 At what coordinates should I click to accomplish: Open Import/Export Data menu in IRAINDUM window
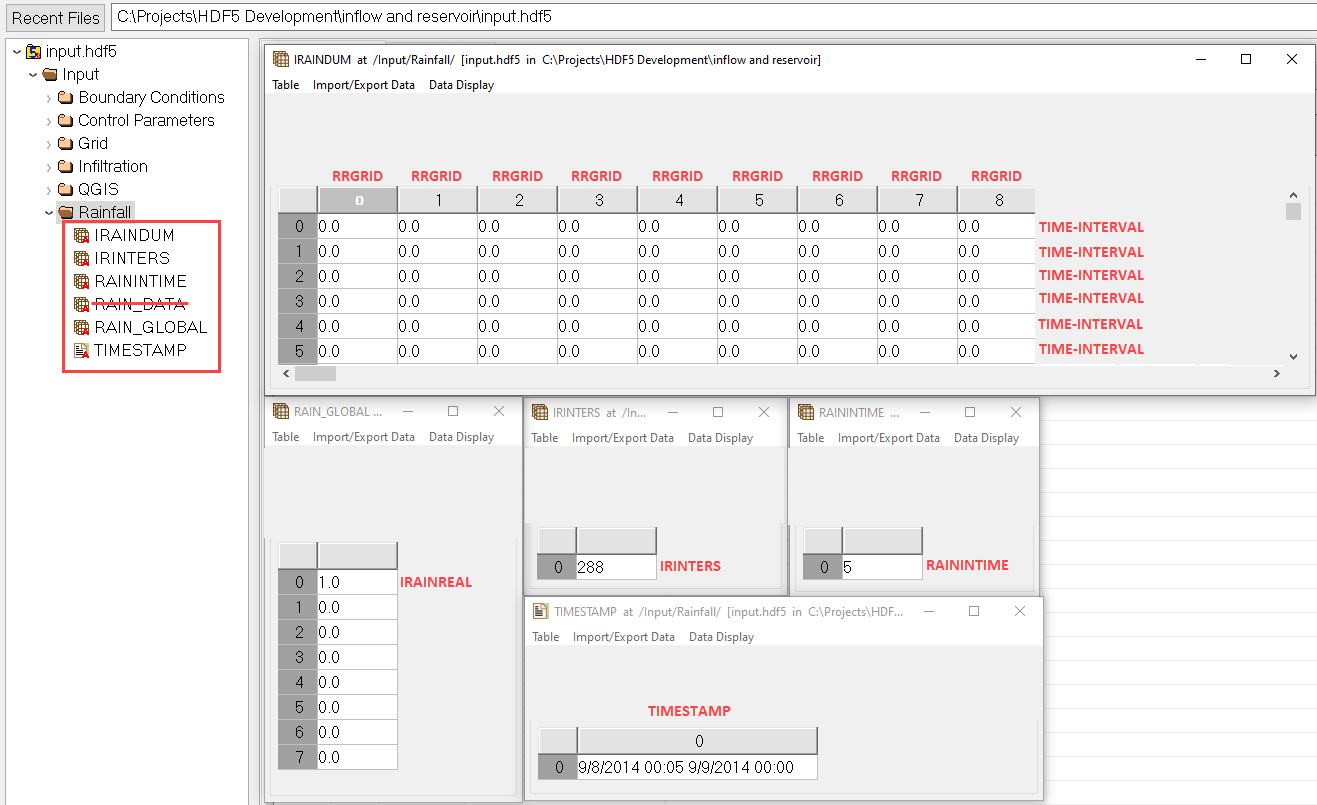[363, 85]
